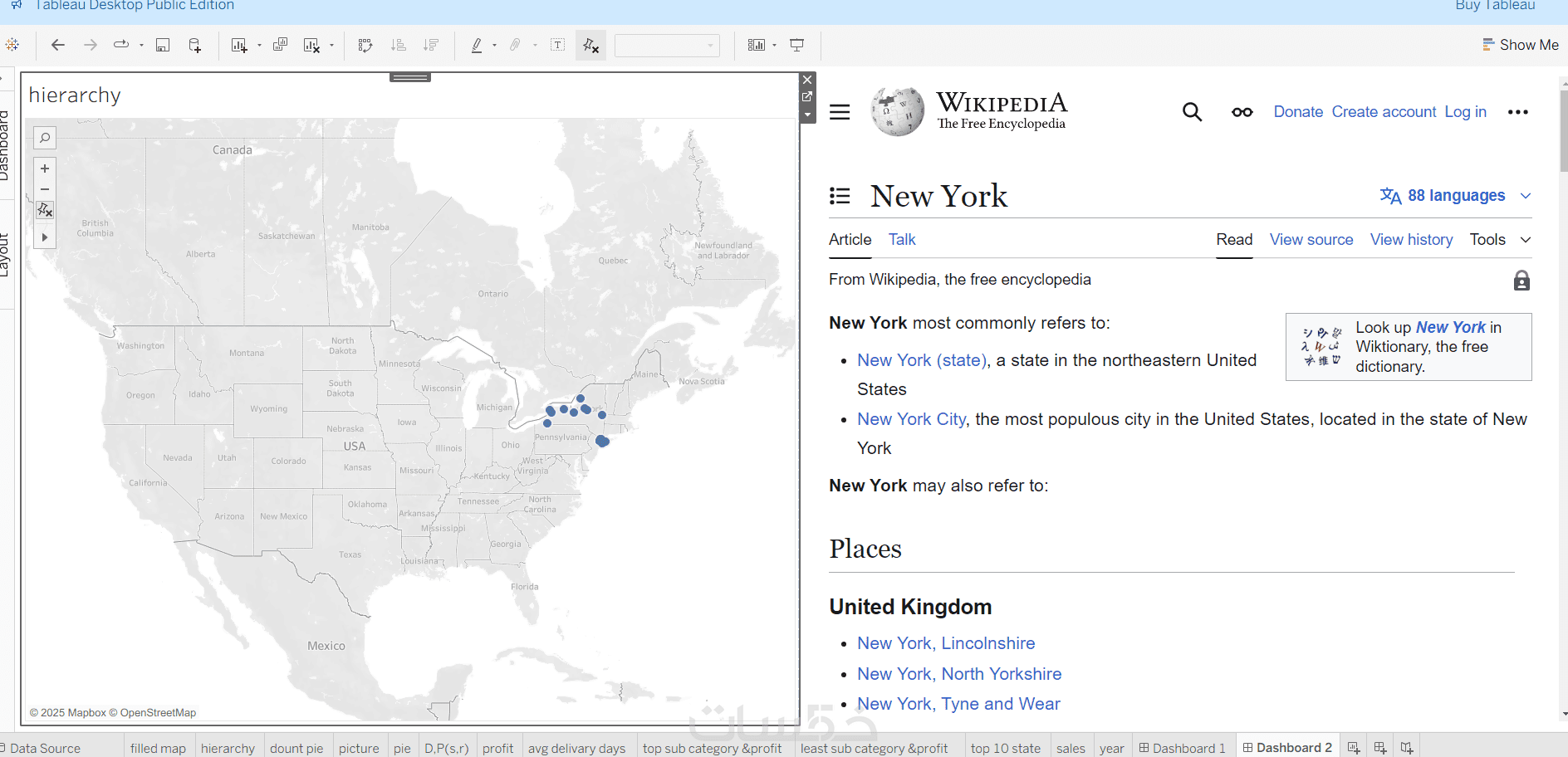Click the Redo forward arrow in toolbar
The height and width of the screenshot is (757, 1568).
pos(91,45)
